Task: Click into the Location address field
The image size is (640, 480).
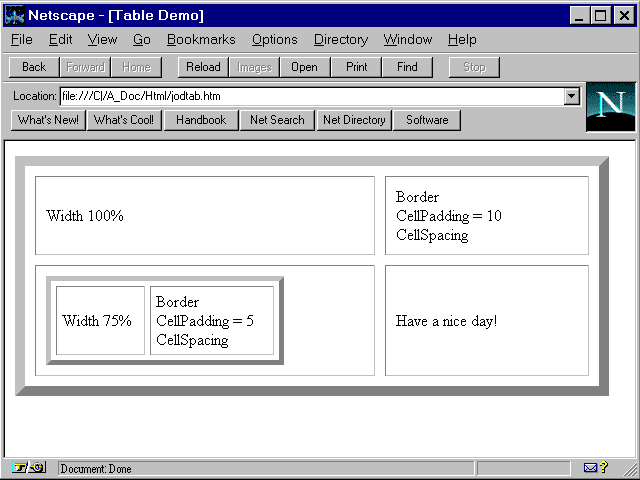Action: [x=310, y=96]
